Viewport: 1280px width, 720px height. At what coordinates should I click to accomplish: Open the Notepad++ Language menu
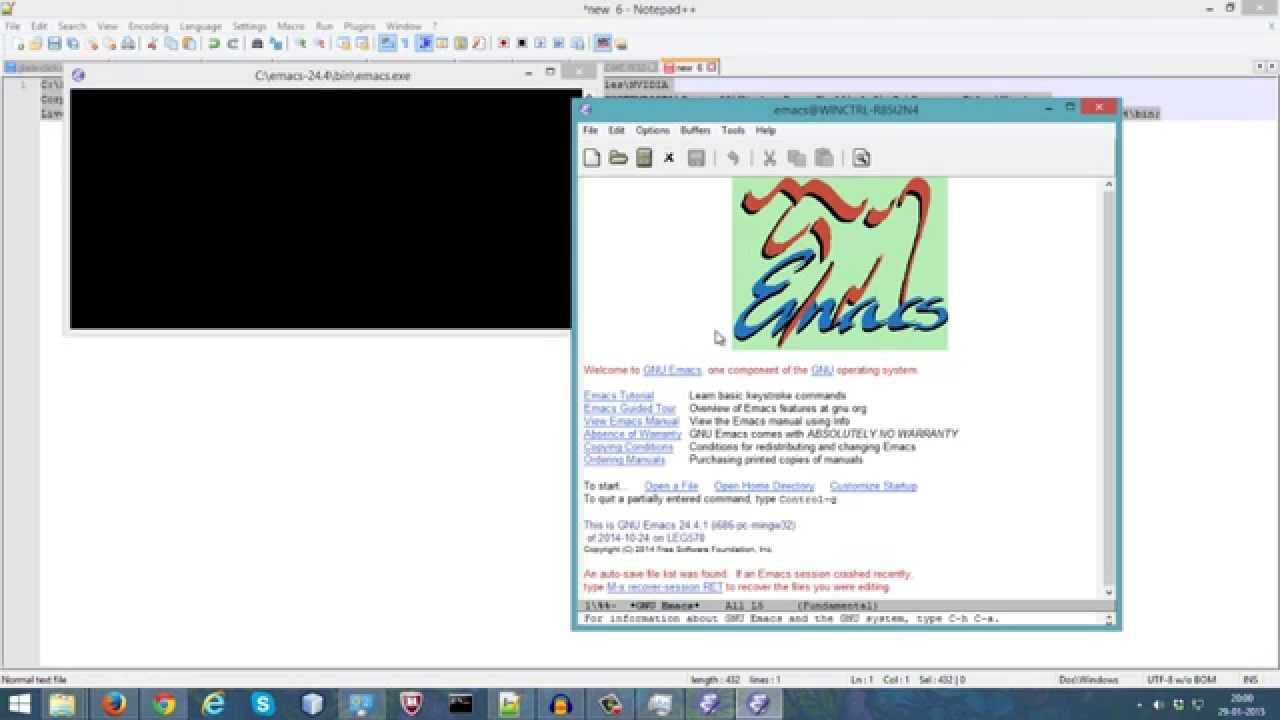point(200,26)
